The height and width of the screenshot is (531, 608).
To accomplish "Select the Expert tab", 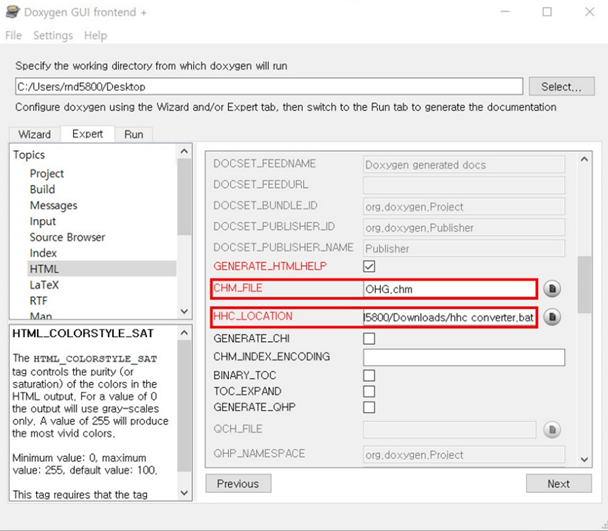I will [x=88, y=134].
